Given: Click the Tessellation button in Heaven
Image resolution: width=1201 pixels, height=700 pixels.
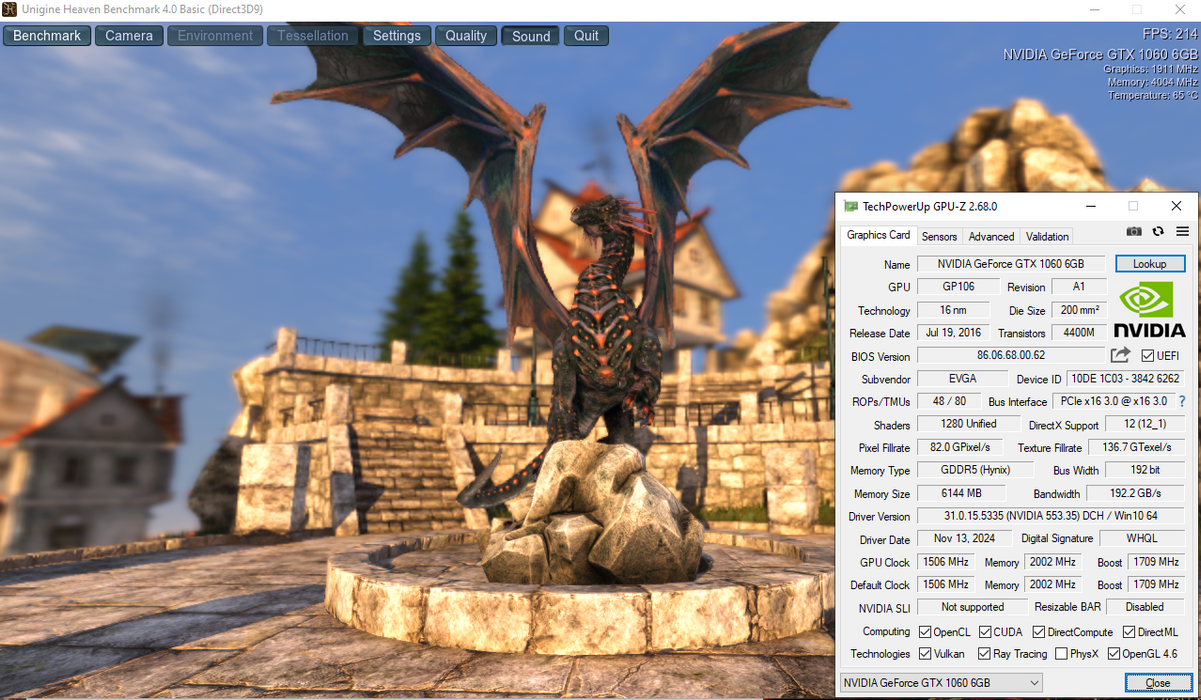Looking at the screenshot, I should pyautogui.click(x=313, y=35).
